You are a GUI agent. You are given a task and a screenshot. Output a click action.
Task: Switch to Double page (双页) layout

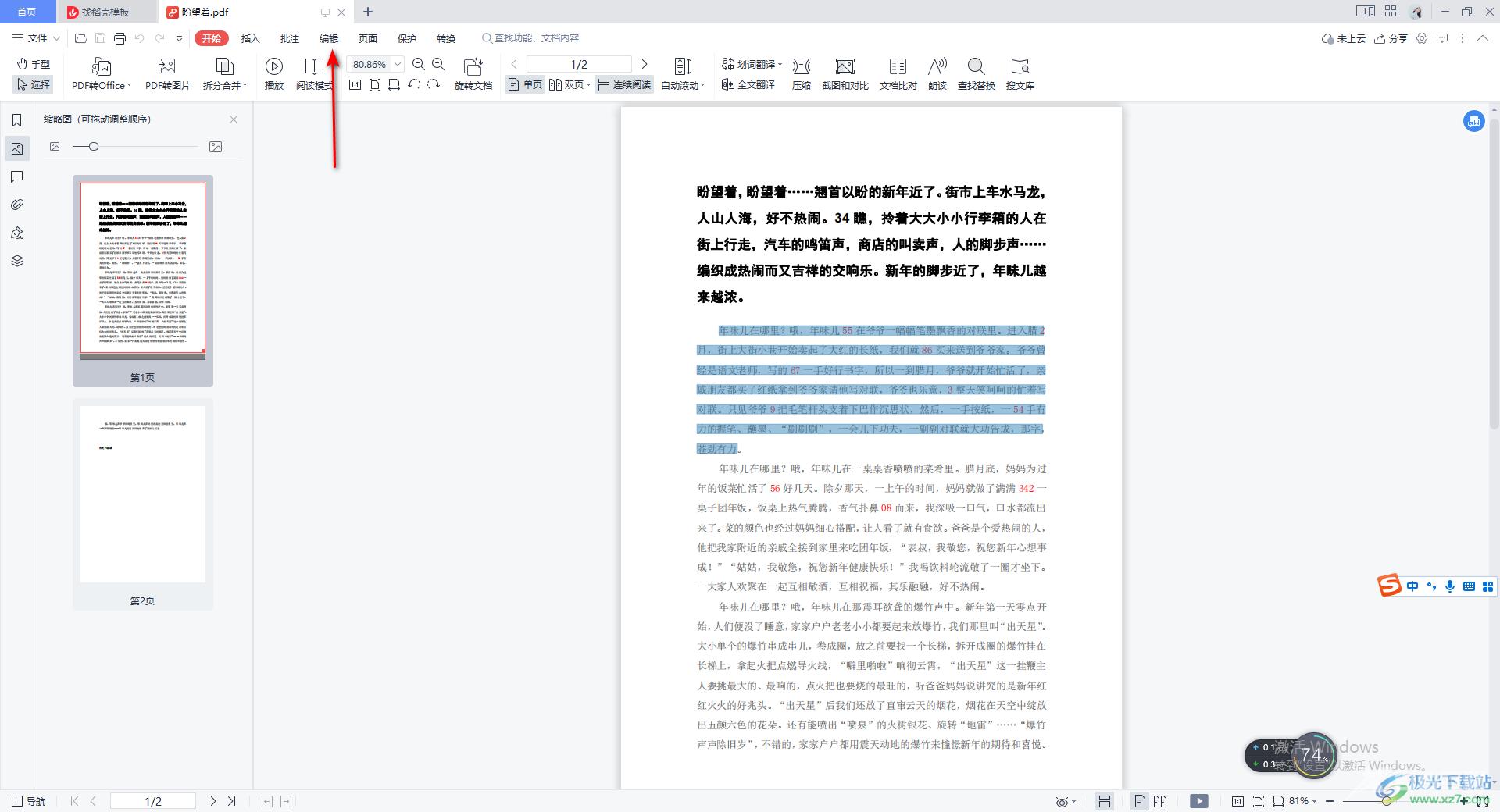tap(570, 84)
